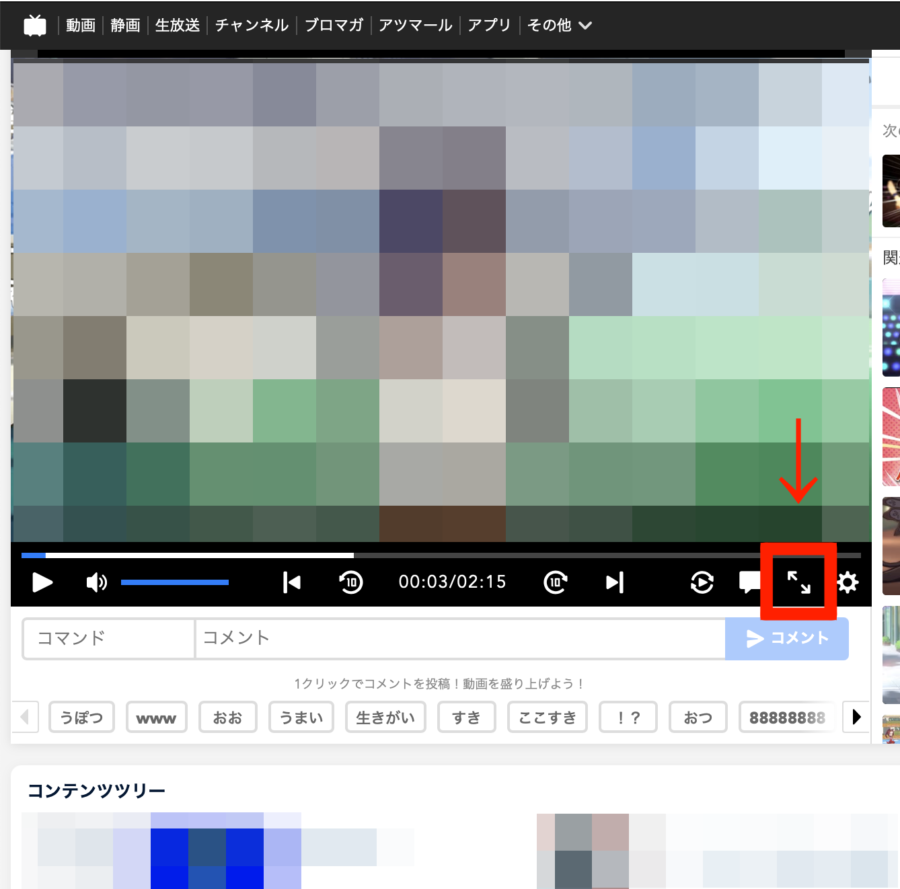Skip forward 10 seconds
Image resolution: width=900 pixels, height=889 pixels.
tap(555, 583)
